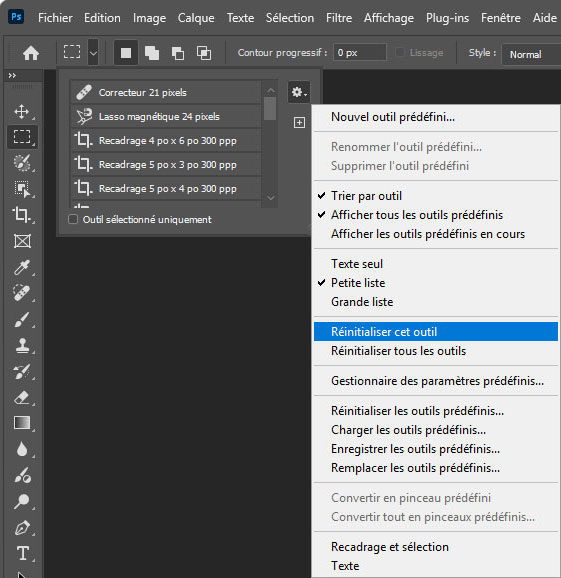Switch to Grande liste view
The image size is (561, 578).
[436, 302]
